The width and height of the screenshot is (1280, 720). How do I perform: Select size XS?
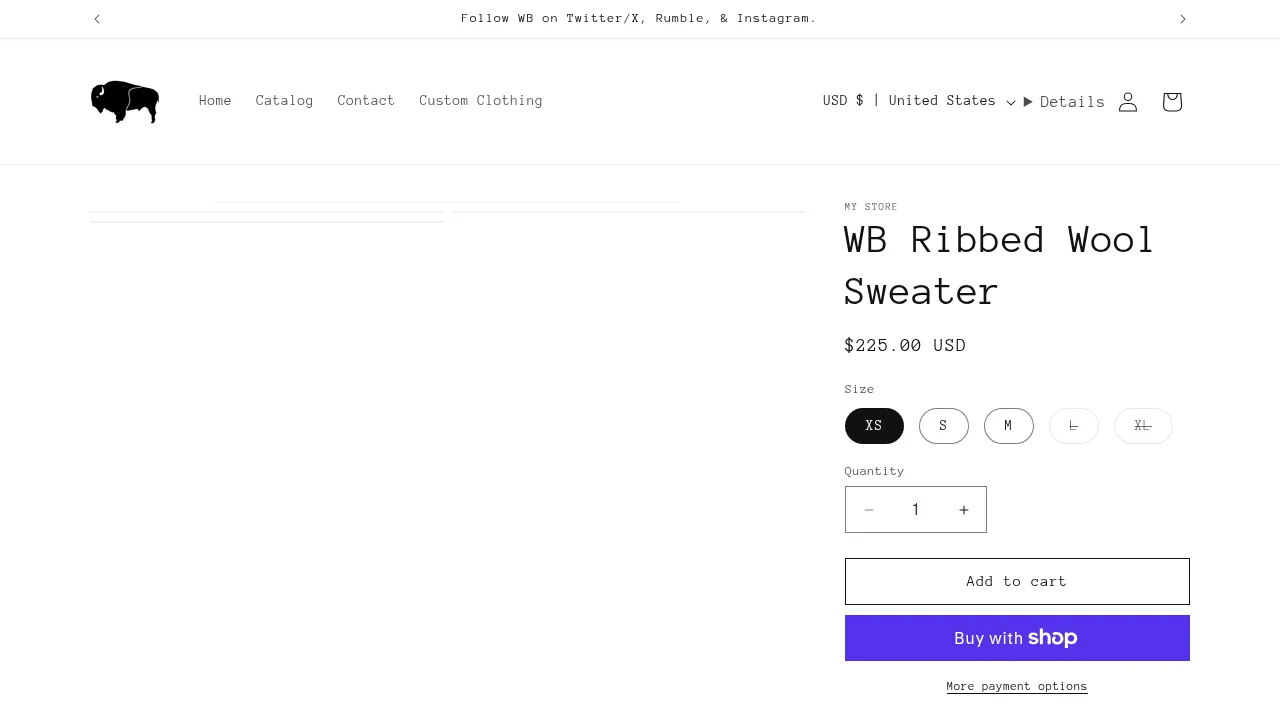(873, 425)
